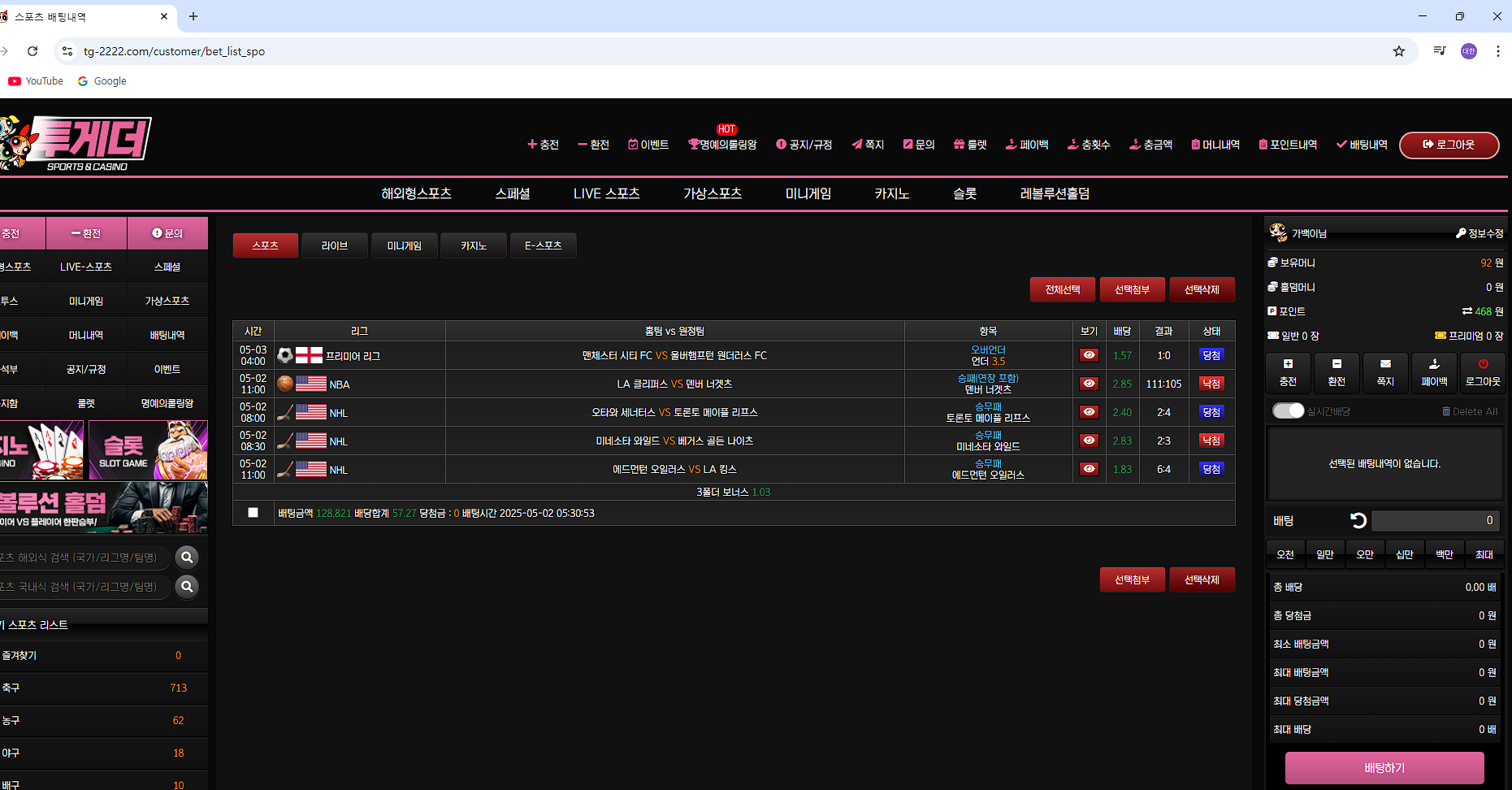
Task: Select the 카지노 bet history tab
Action: click(473, 245)
